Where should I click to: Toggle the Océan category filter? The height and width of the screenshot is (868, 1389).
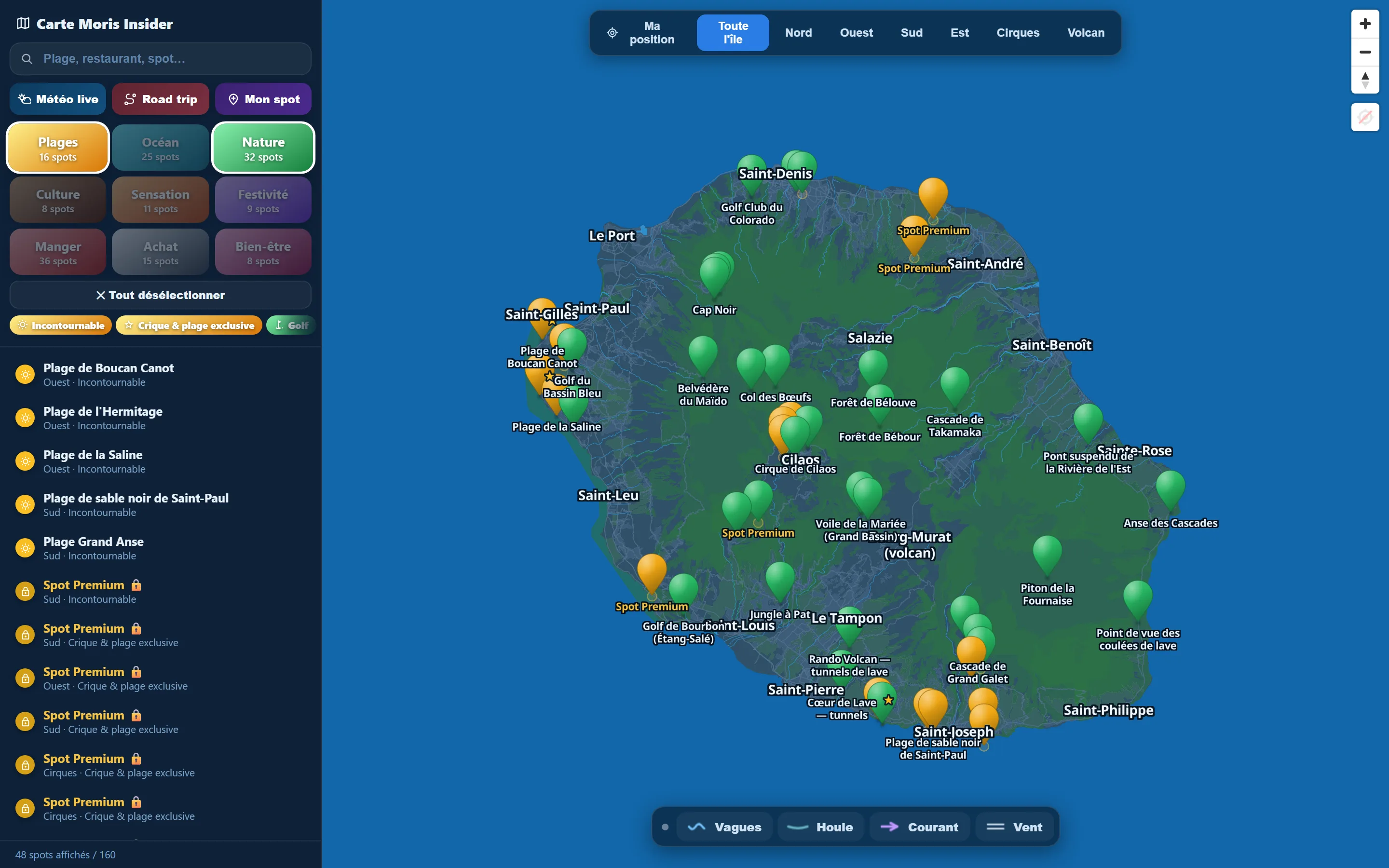160,148
